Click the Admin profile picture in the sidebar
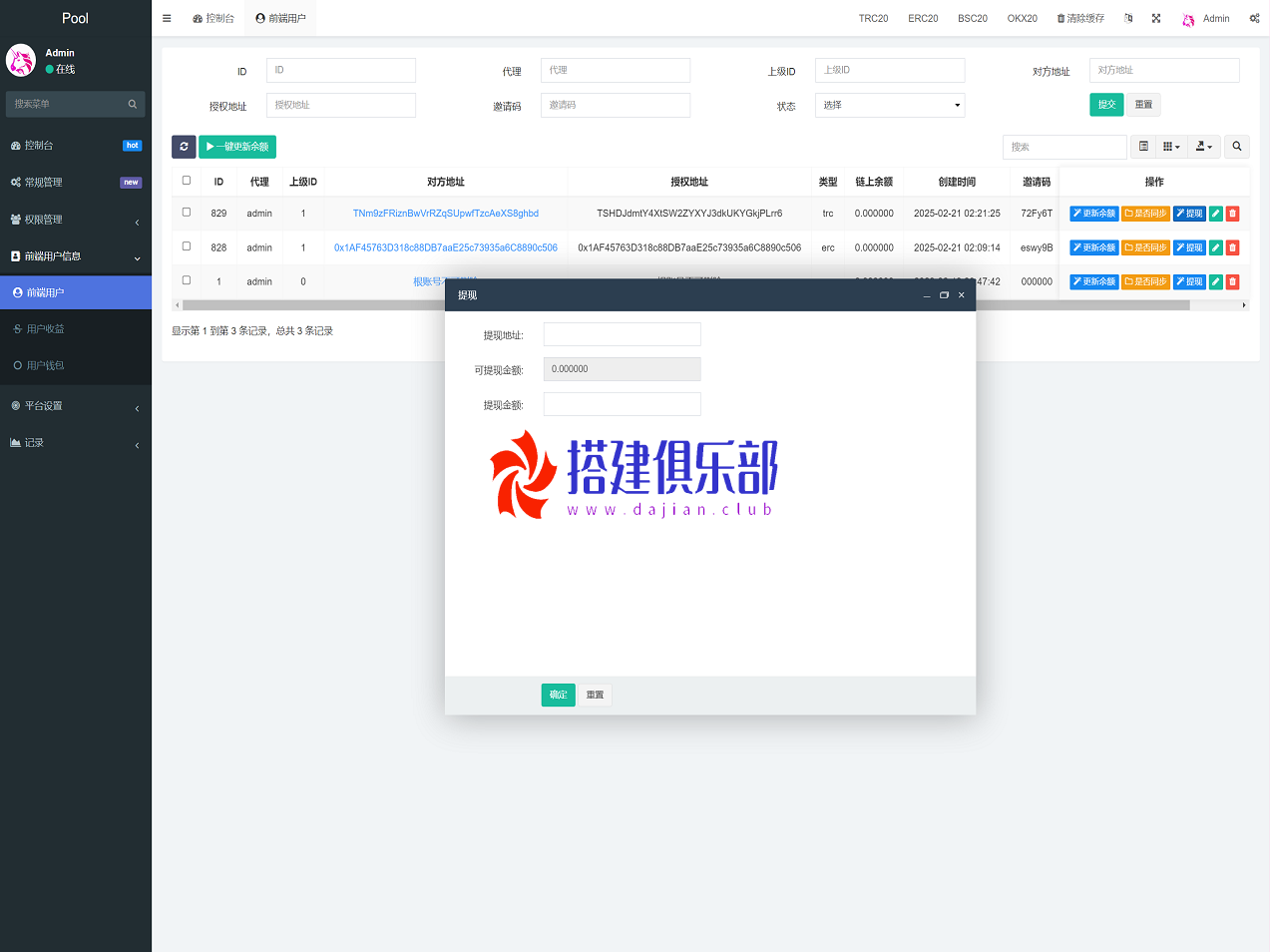Screen dimensions: 1270x952 tap(21, 61)
